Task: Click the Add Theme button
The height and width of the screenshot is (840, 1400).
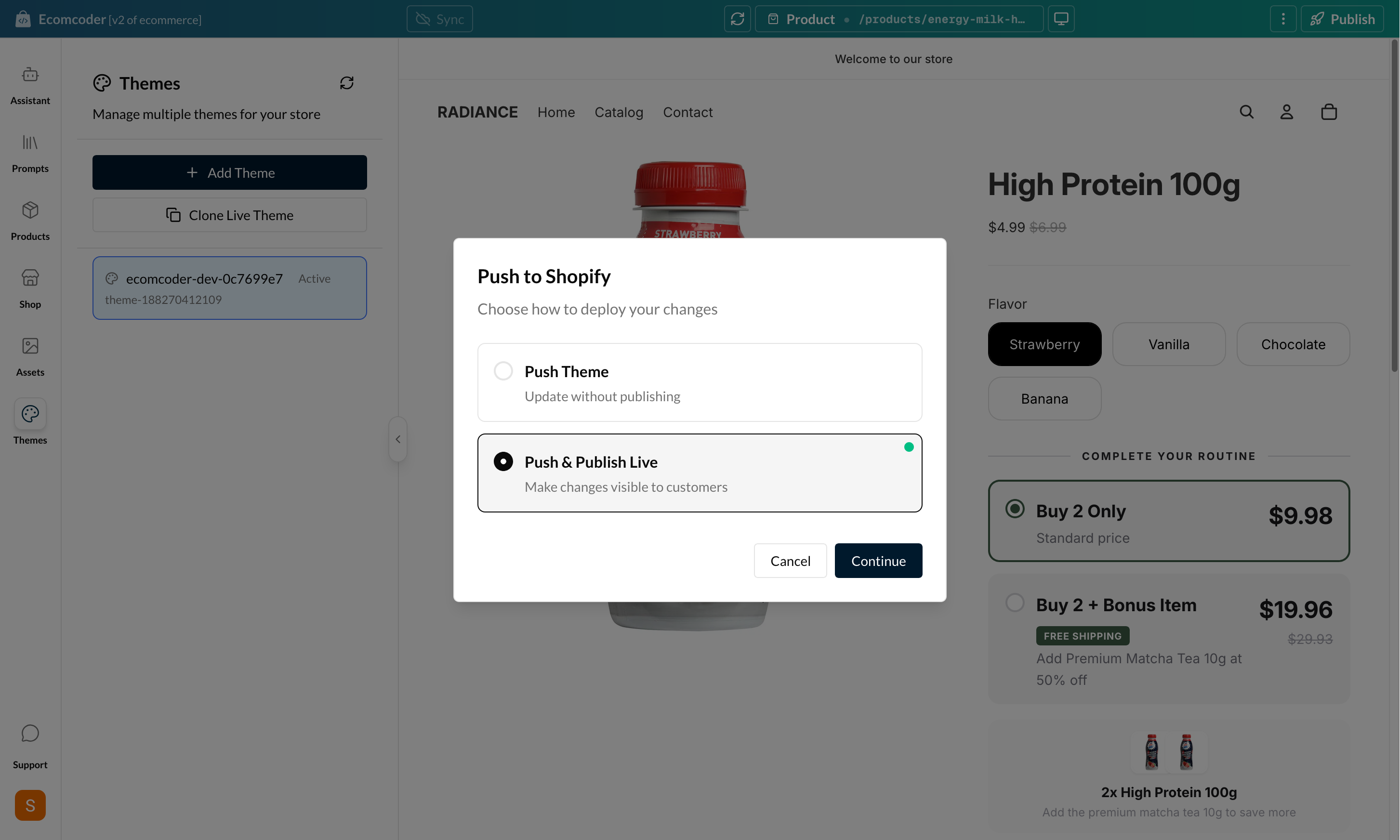Action: click(229, 172)
